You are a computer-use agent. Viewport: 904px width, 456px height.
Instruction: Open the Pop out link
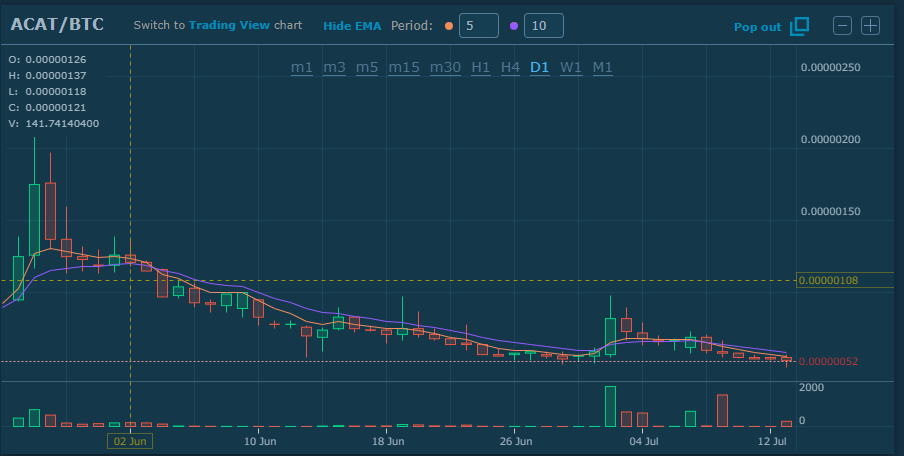pos(757,27)
